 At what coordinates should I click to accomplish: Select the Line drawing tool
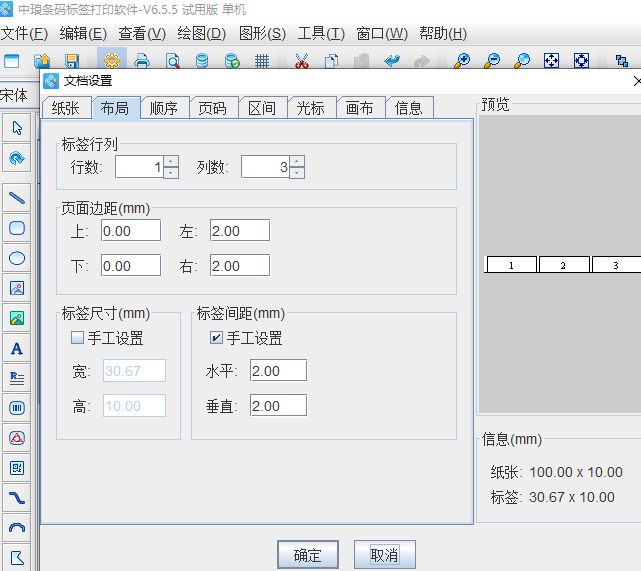pos(17,197)
